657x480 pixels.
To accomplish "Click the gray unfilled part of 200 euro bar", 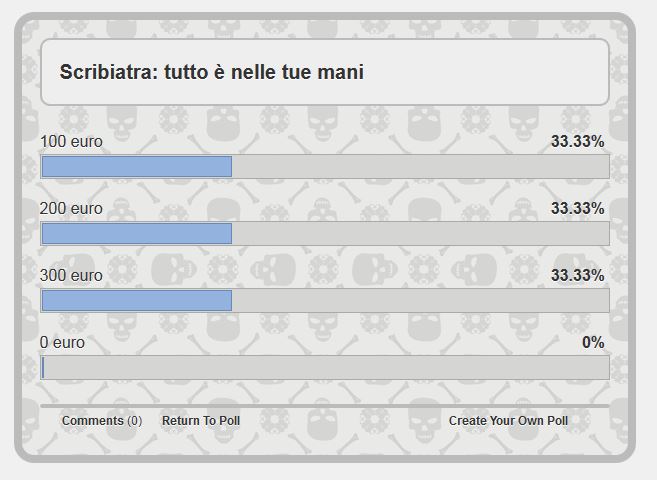I will click(420, 234).
